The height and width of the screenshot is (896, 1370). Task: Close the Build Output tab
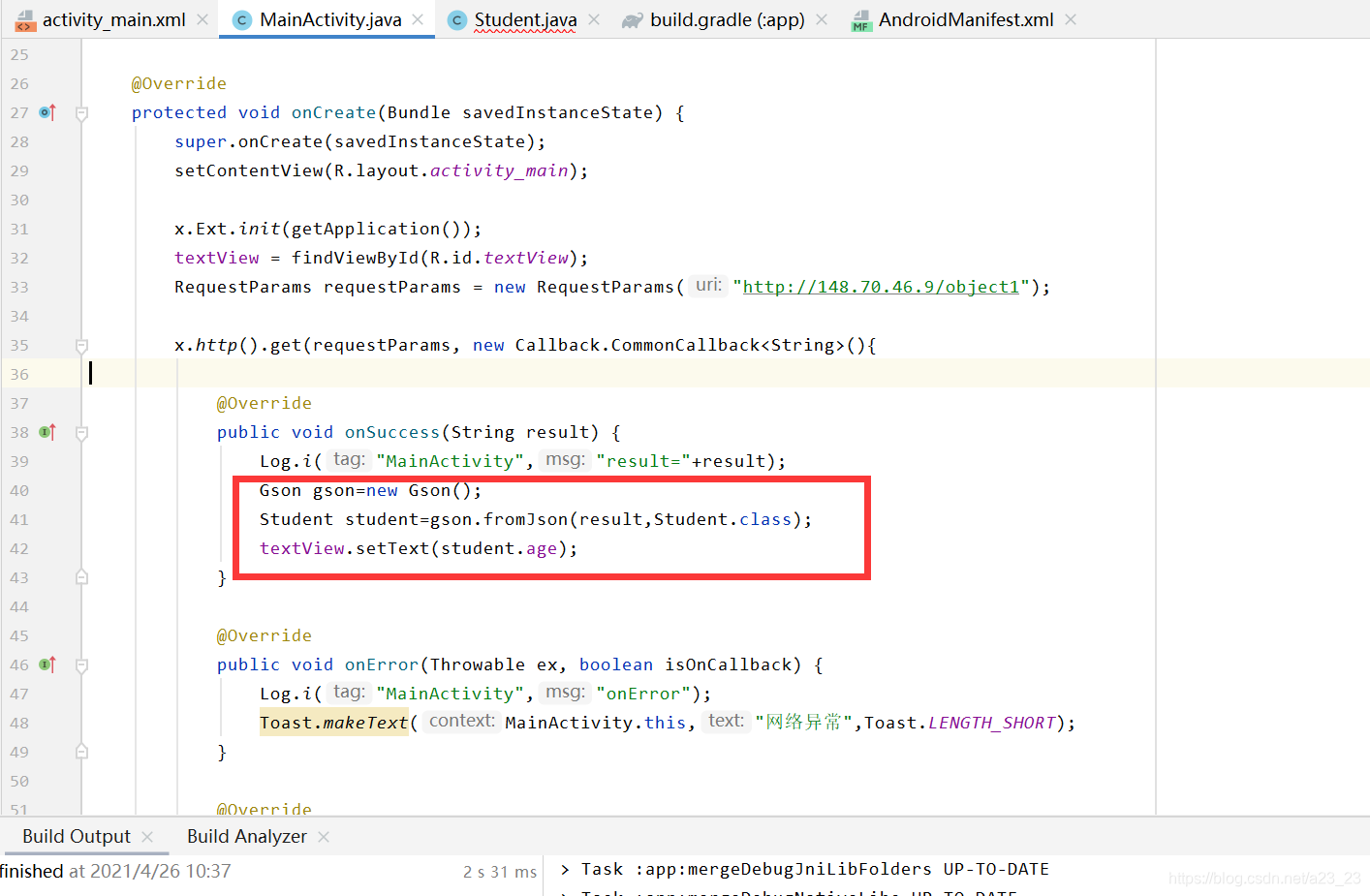click(x=147, y=836)
